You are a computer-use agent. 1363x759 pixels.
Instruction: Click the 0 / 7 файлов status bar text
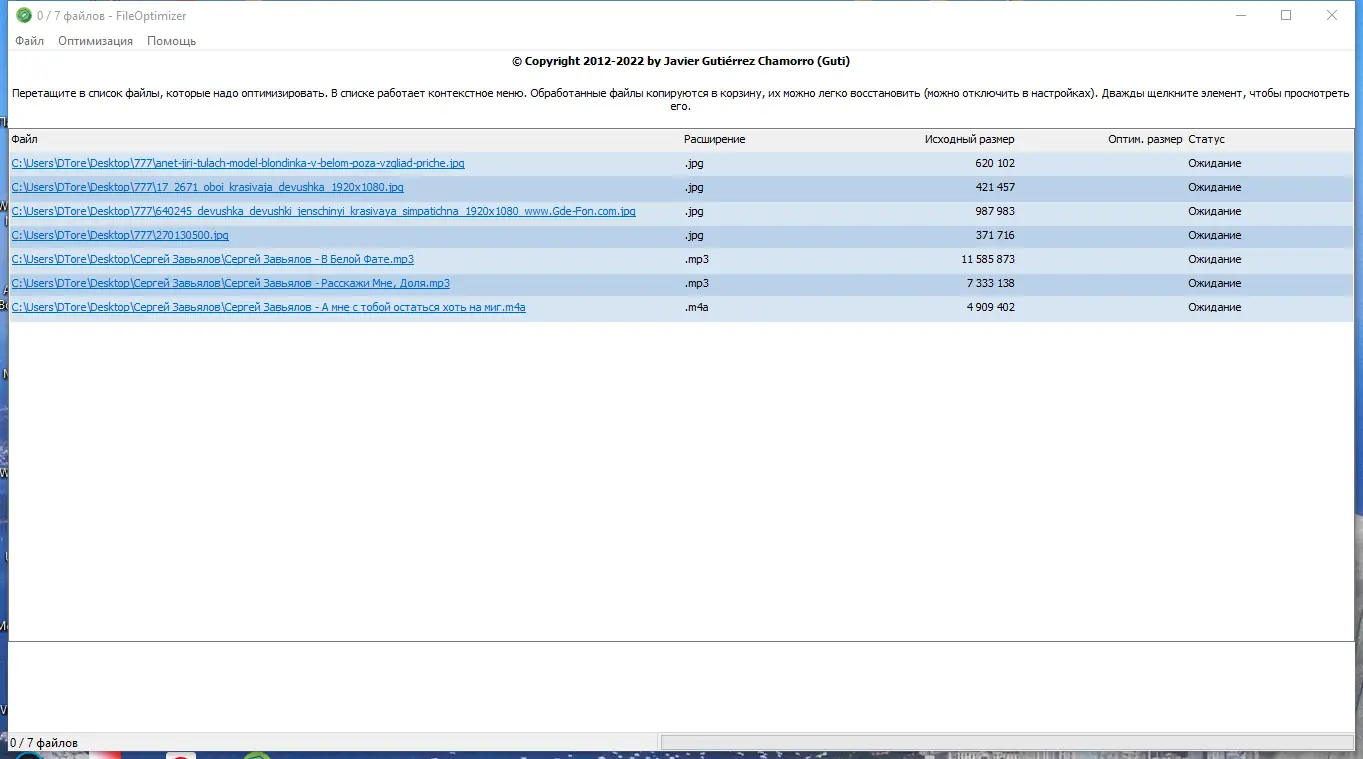click(43, 743)
